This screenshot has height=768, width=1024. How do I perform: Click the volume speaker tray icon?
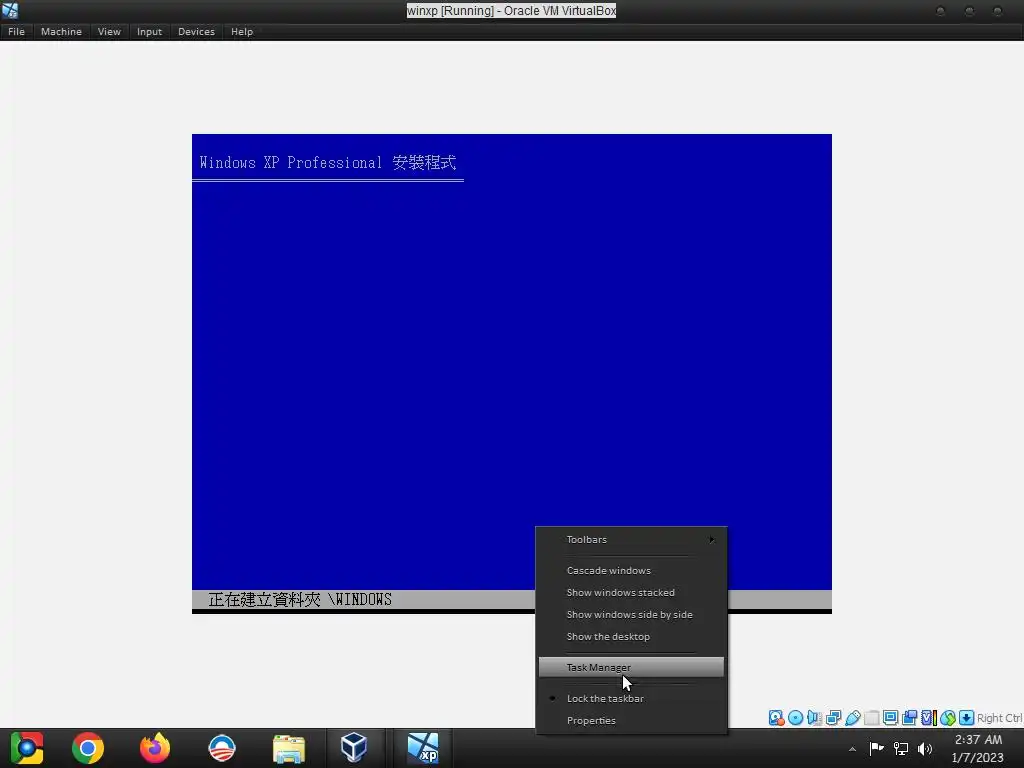pos(925,748)
